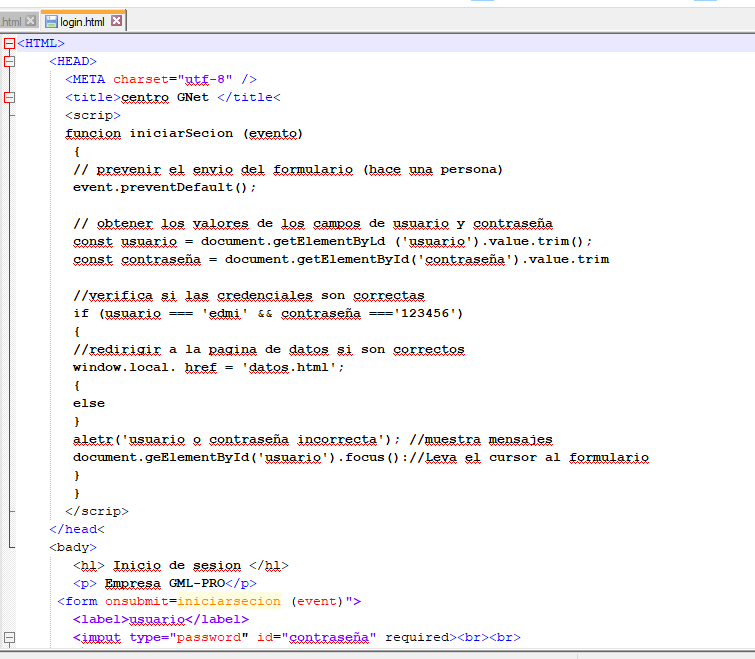Toggle the fold marker beside the password input line
755x659 pixels.
[x=10, y=637]
